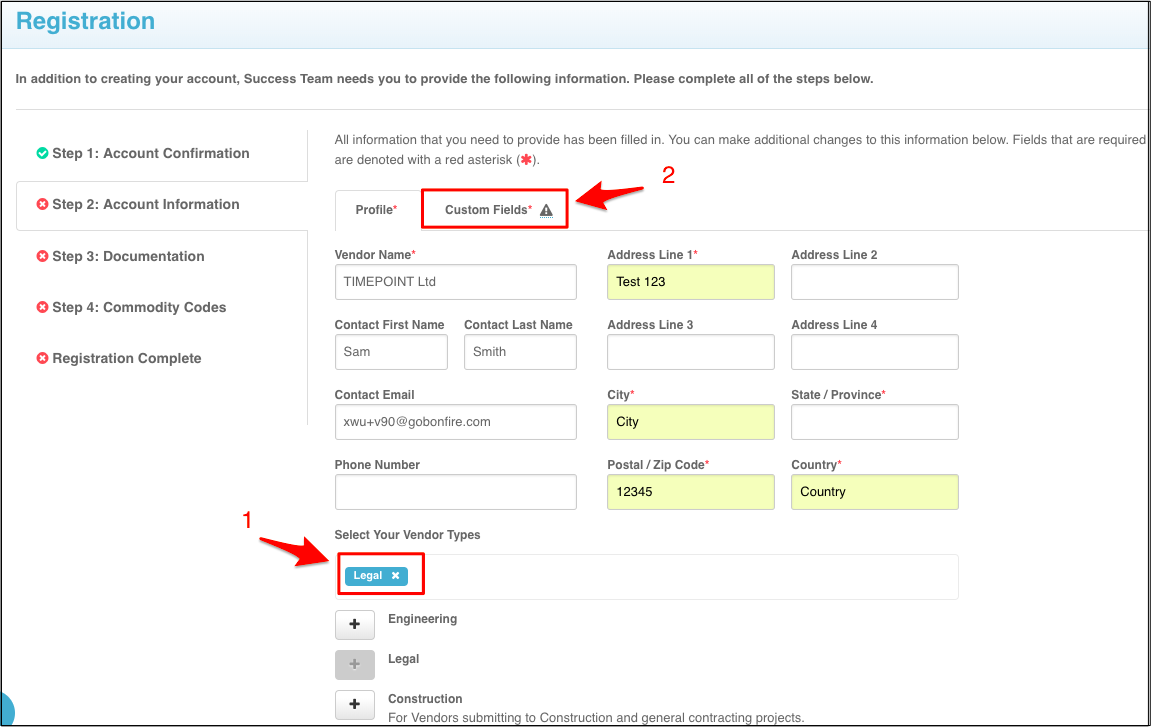Click the Address Line 2 field

[874, 282]
